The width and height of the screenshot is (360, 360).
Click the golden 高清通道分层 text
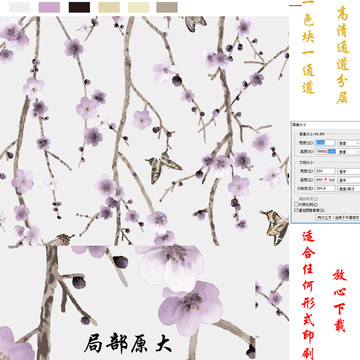pyautogui.click(x=343, y=55)
